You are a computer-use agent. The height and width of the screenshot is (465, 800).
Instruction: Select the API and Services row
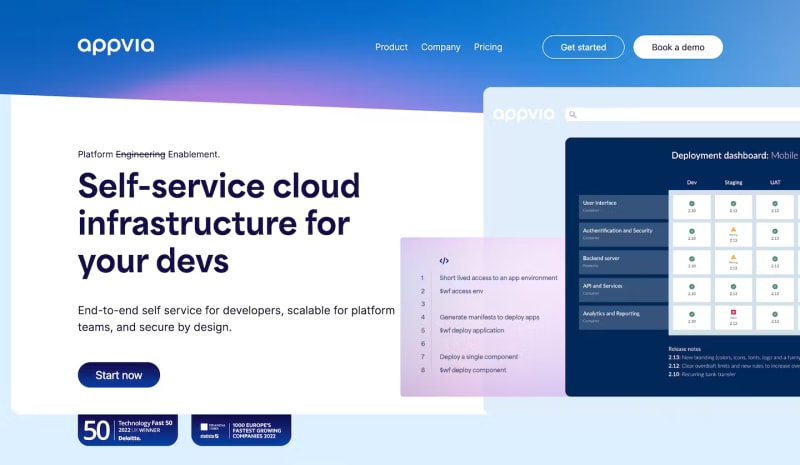pos(623,289)
